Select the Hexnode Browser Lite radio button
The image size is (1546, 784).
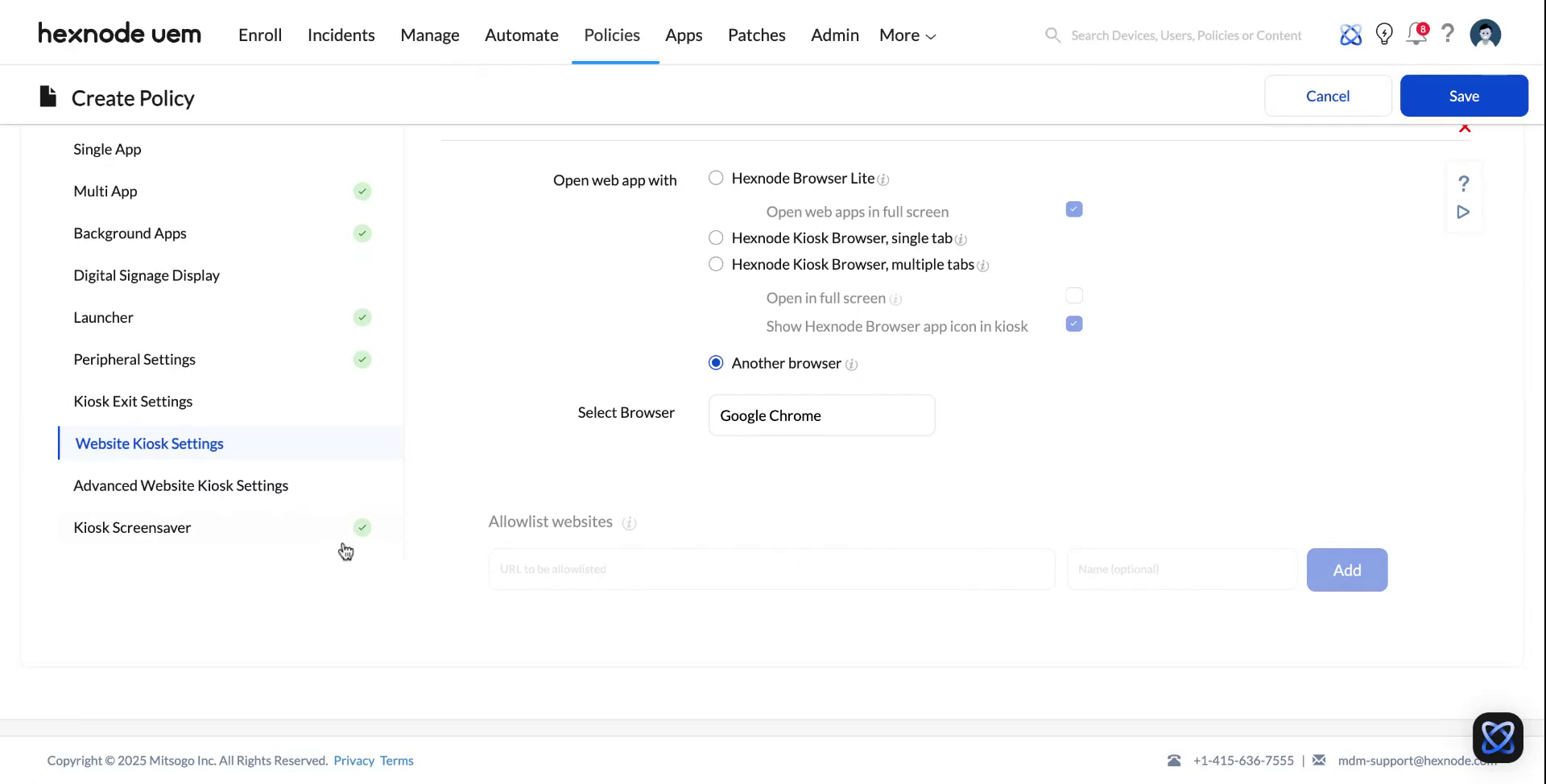pyautogui.click(x=716, y=178)
